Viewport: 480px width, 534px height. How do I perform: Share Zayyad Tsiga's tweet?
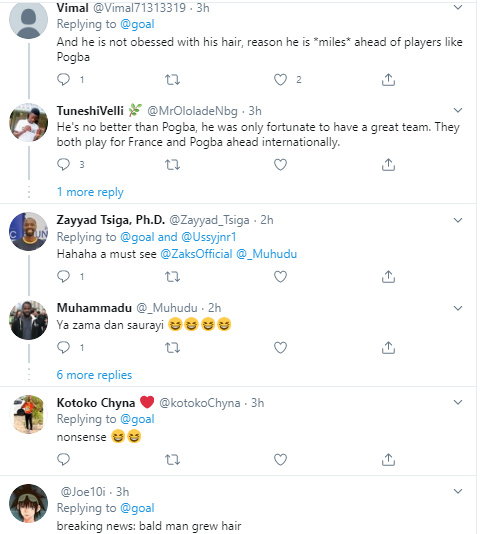pos(388,277)
